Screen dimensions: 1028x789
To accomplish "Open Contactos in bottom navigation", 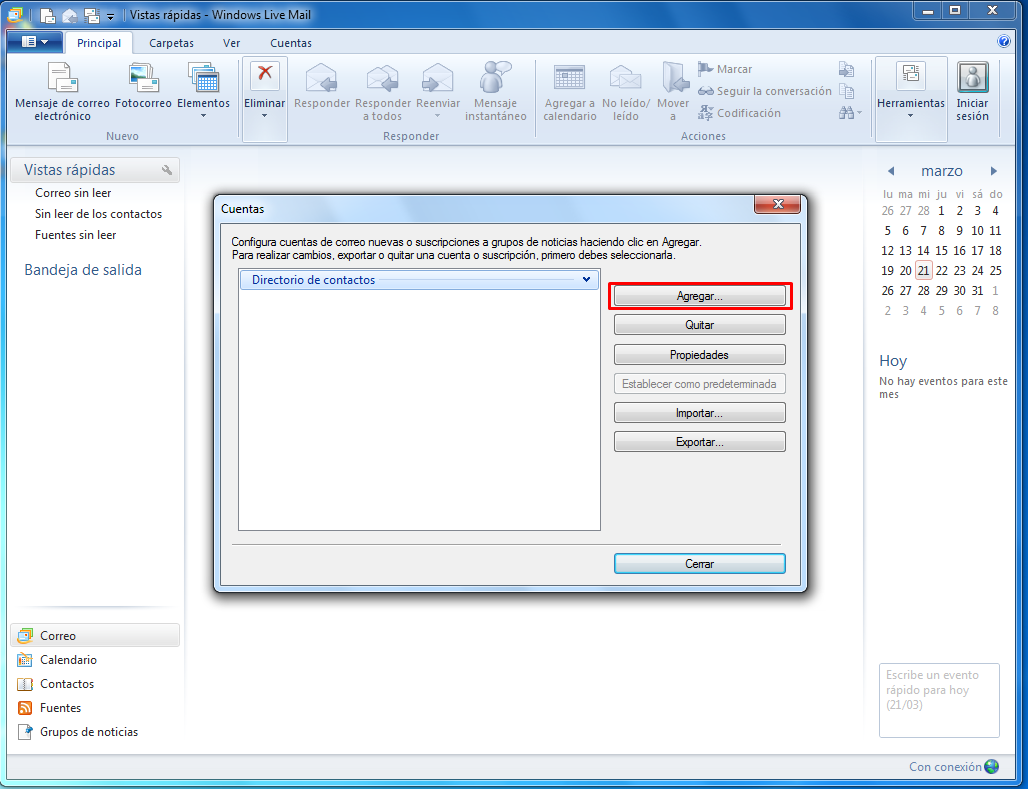I will [x=56, y=684].
